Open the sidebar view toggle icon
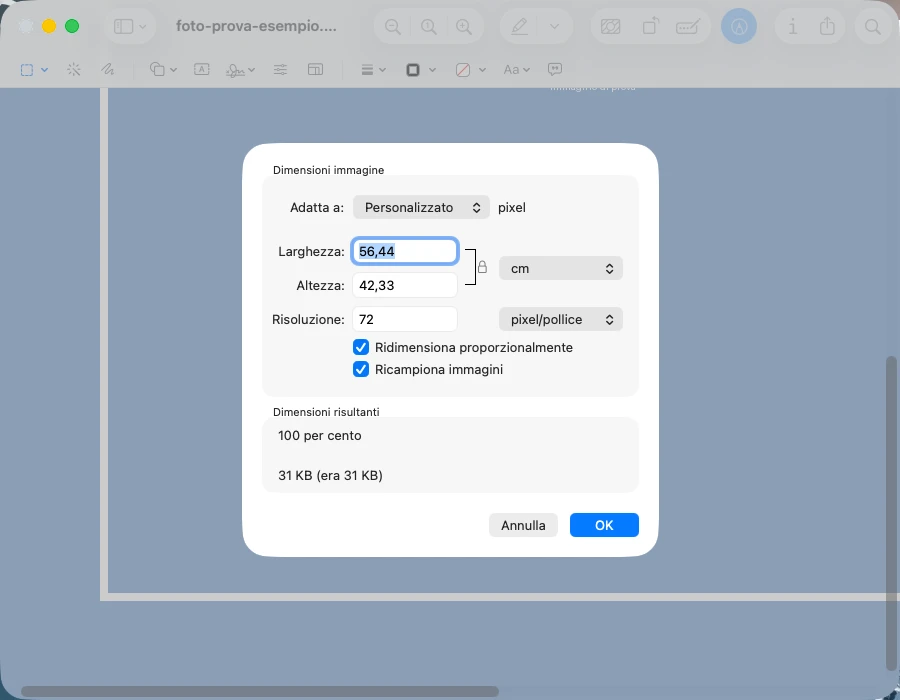The height and width of the screenshot is (700, 900). 123,26
